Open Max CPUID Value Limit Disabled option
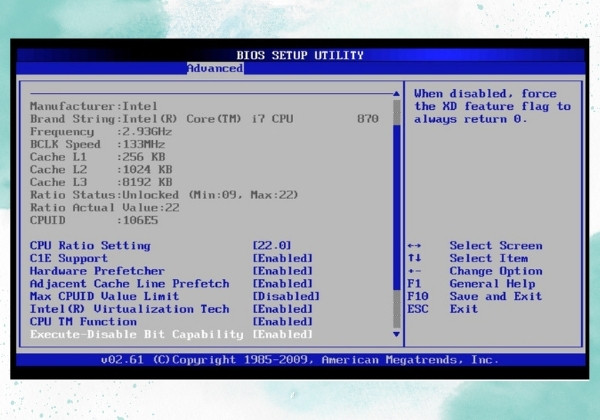600x420 pixels. coord(286,296)
